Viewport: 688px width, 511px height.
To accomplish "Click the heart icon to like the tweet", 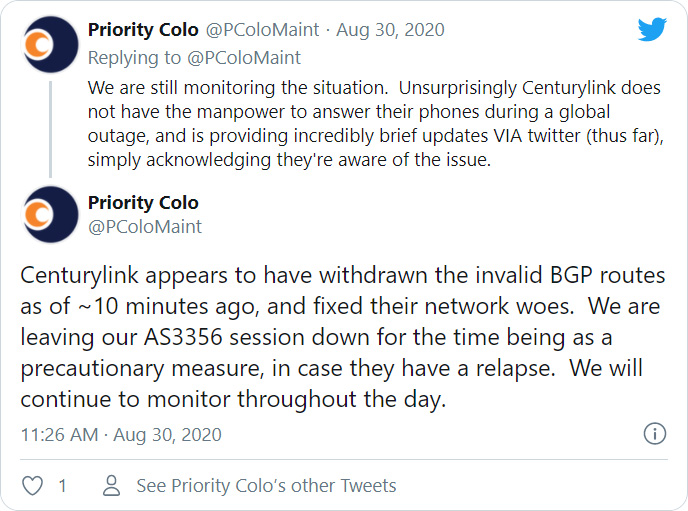I will click(33, 486).
